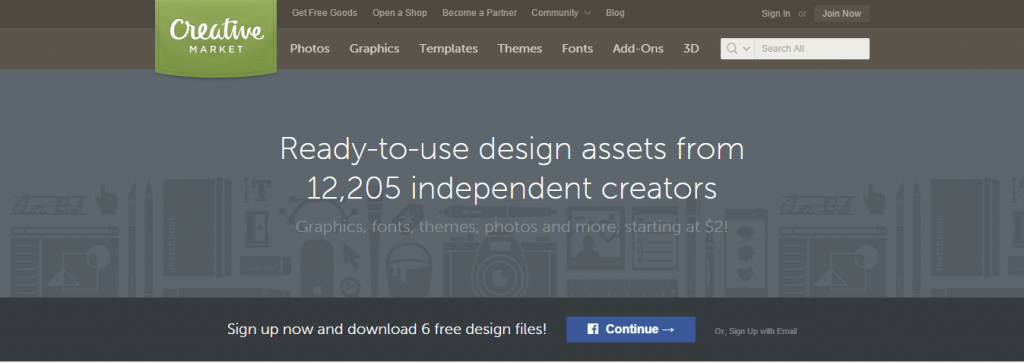Visit the Blog link
The width and height of the screenshot is (1024, 363).
point(615,12)
